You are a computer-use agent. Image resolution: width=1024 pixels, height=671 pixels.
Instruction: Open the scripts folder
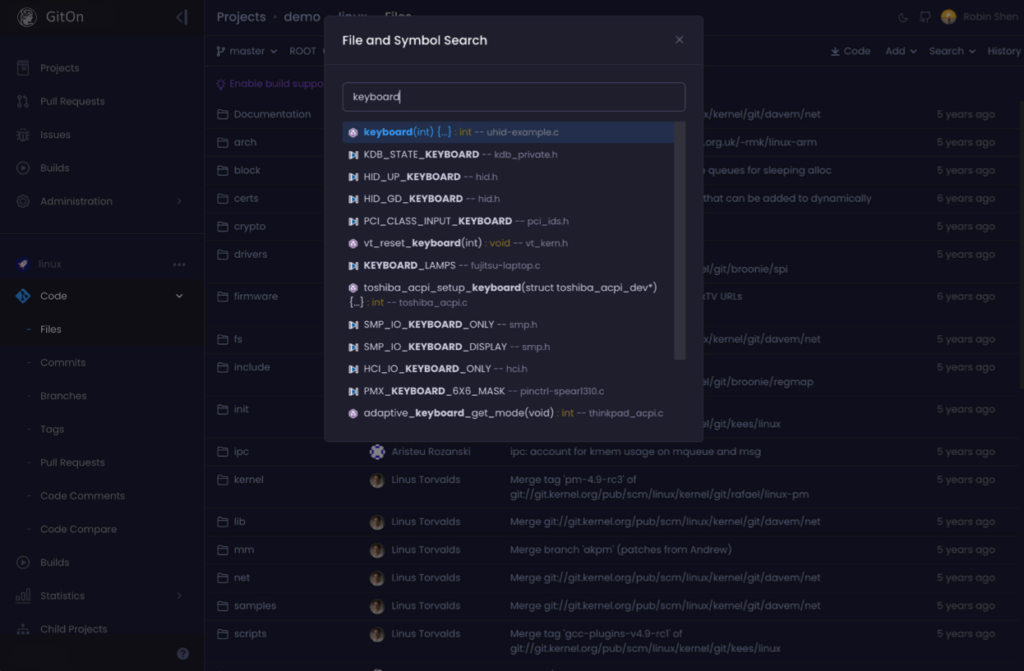[250, 634]
